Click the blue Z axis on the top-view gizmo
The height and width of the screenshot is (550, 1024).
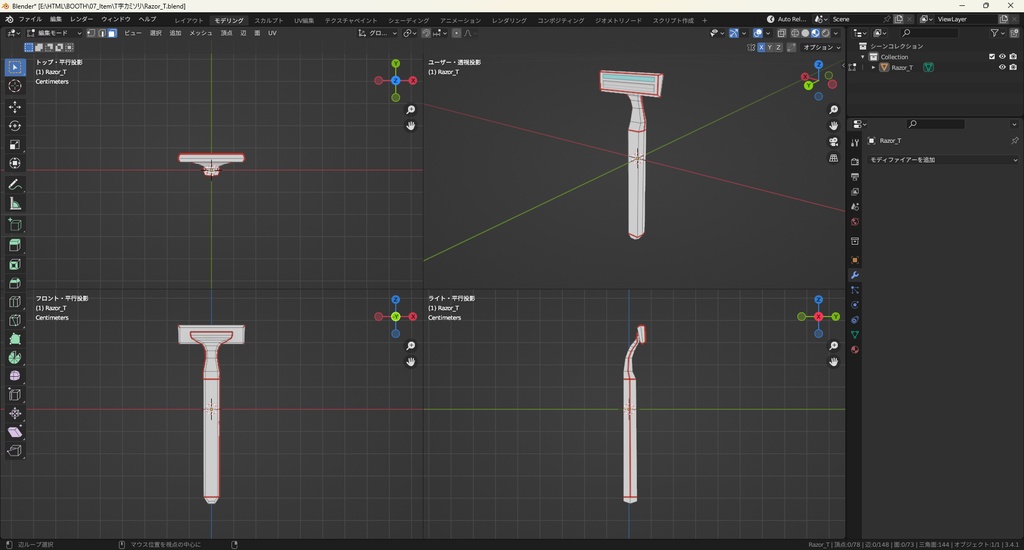[396, 80]
